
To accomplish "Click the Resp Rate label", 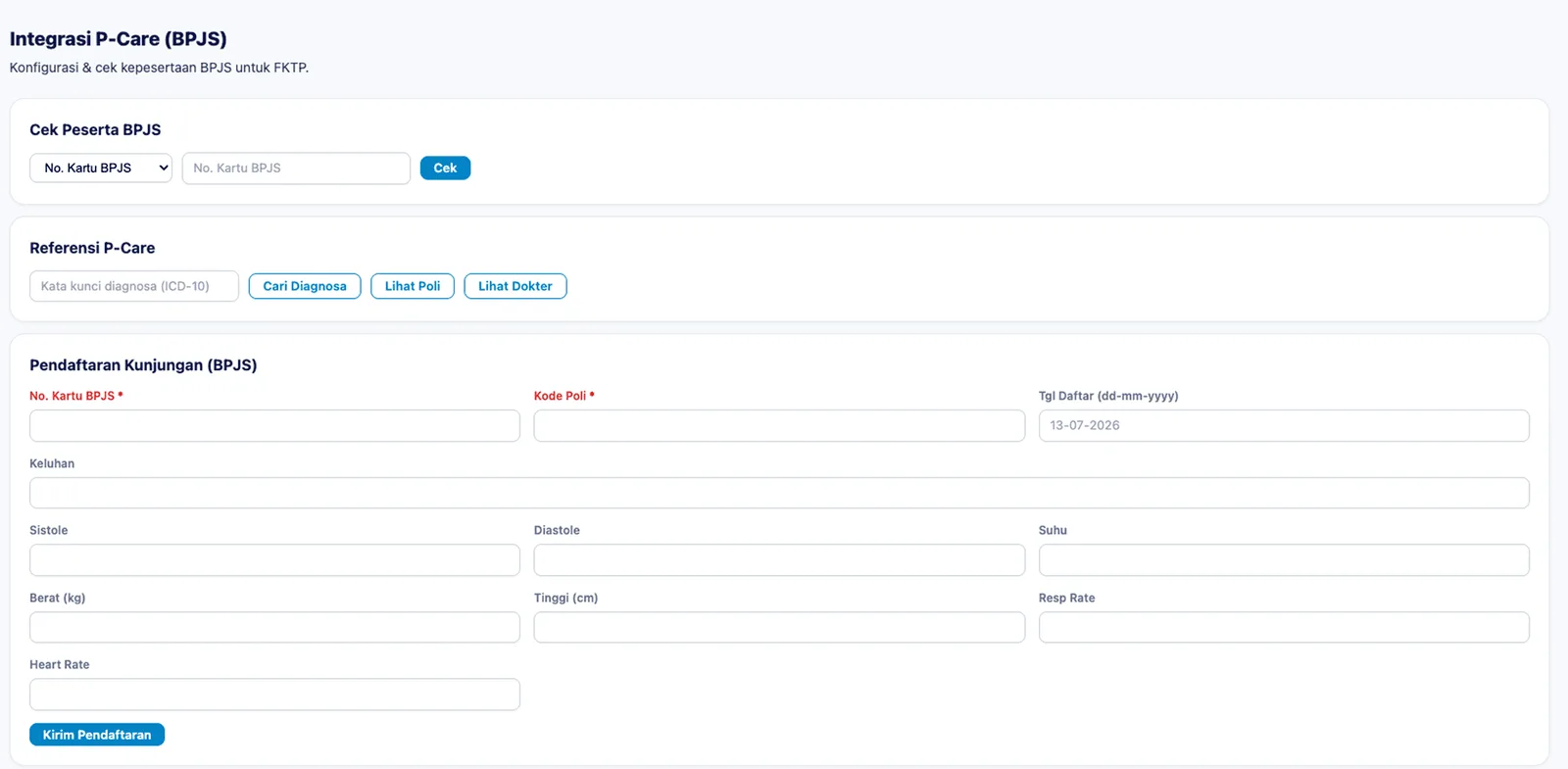I will point(1067,598).
